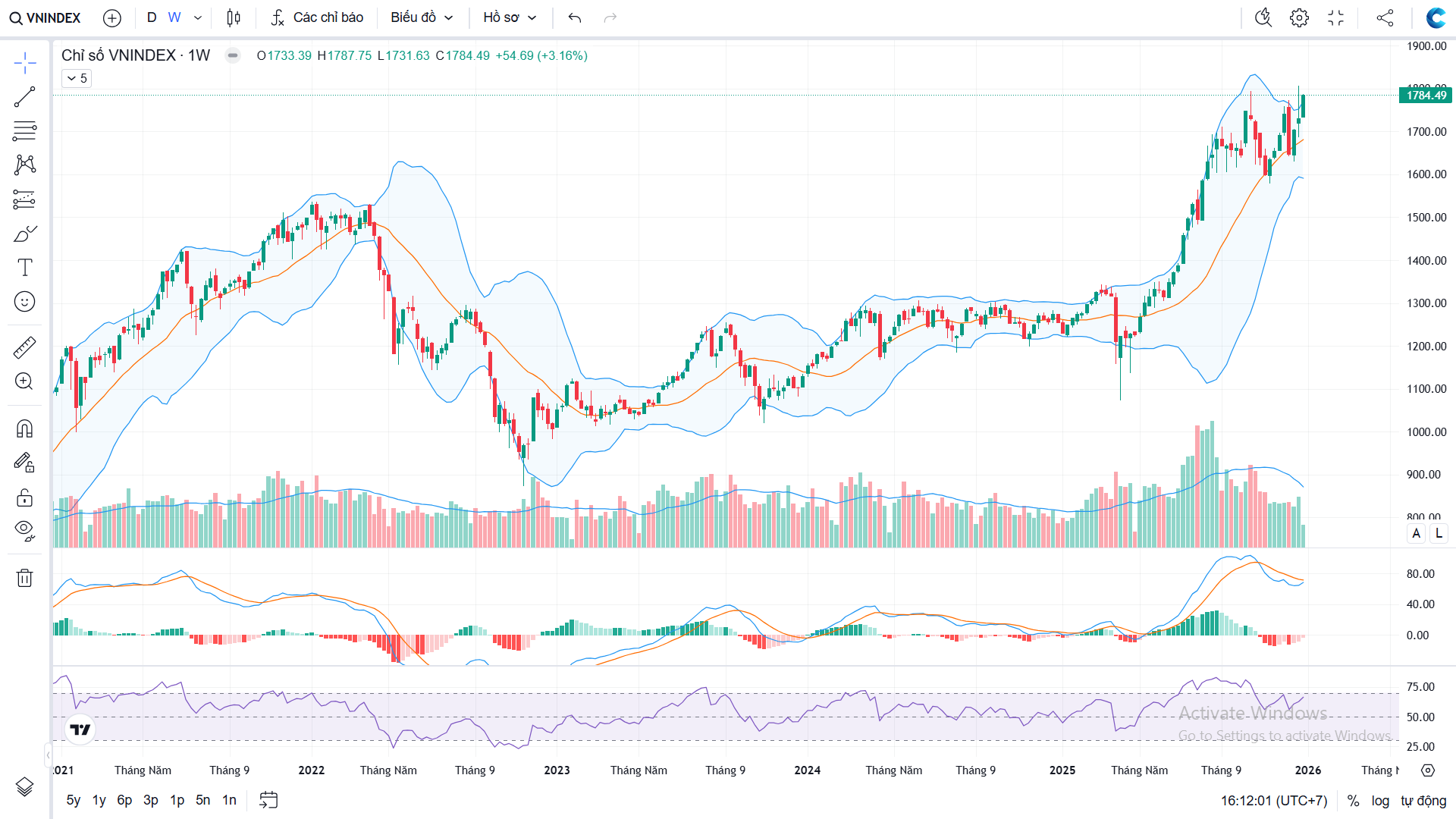Expand the Biểu đồ dropdown
The image size is (1456, 819).
click(x=422, y=17)
